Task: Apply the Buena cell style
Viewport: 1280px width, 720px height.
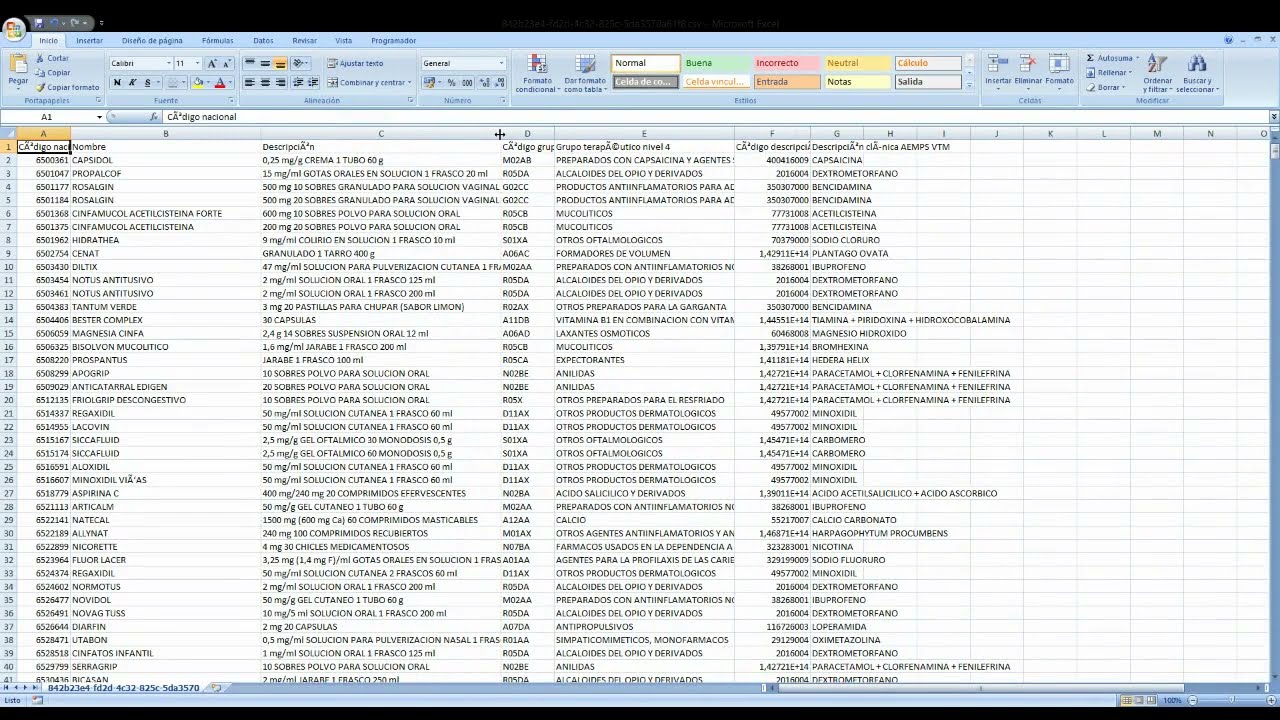Action: [x=714, y=63]
